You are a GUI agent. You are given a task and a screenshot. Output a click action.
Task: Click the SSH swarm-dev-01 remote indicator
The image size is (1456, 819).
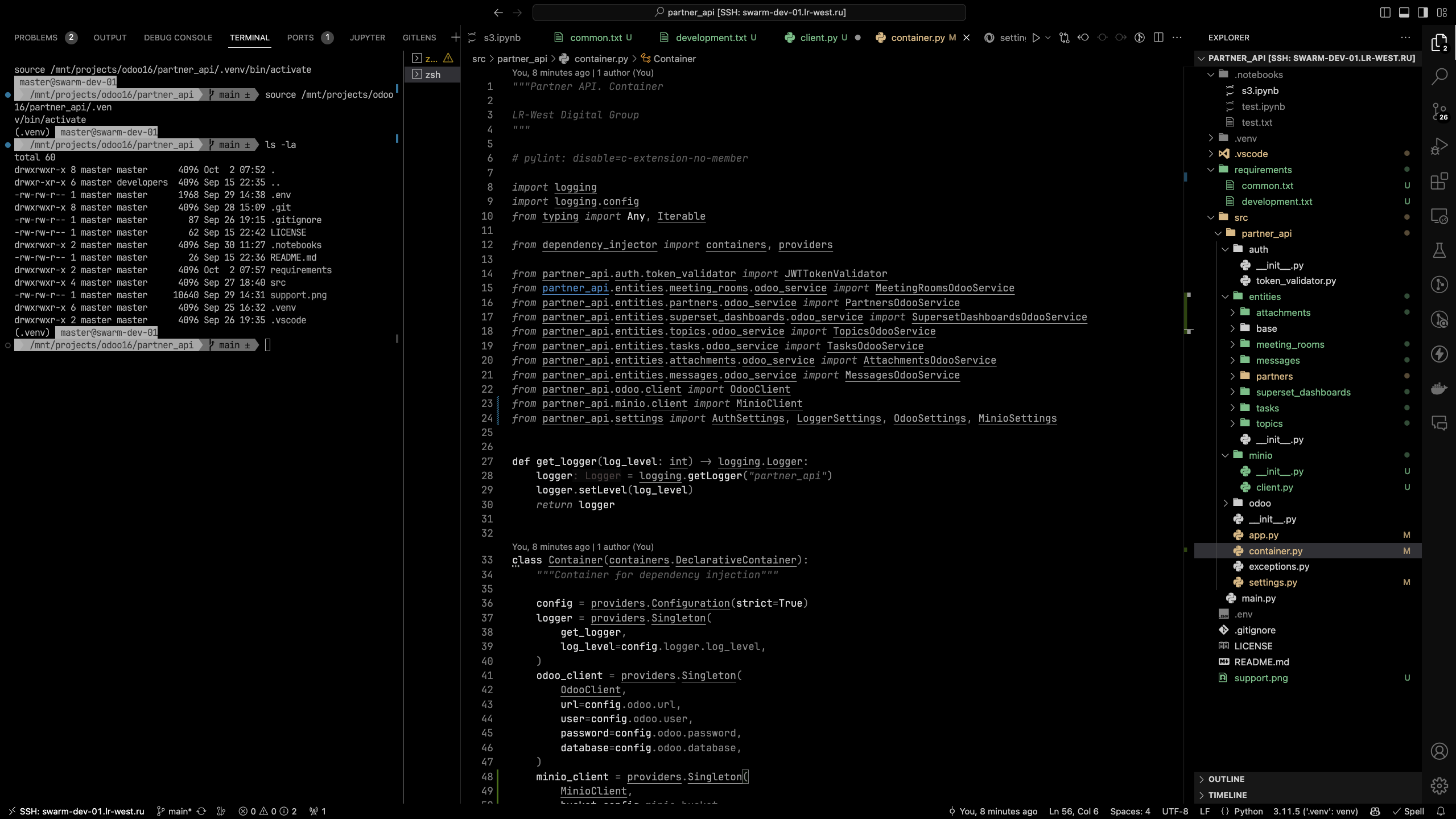pos(76,811)
